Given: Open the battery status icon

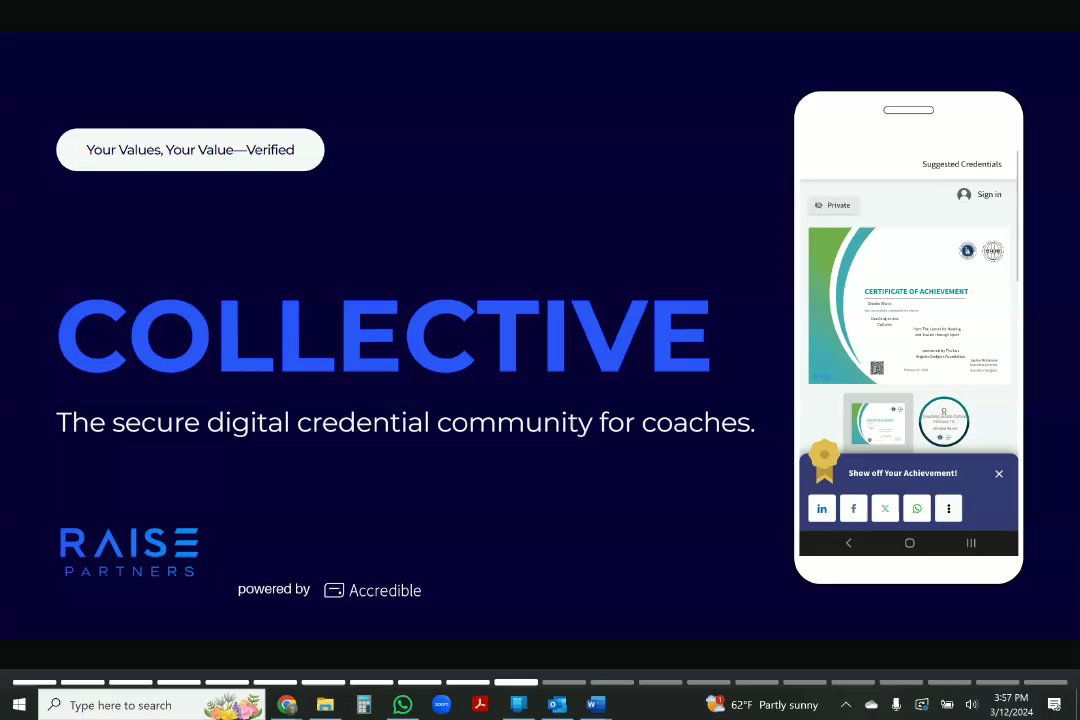Looking at the screenshot, I should coord(947,704).
